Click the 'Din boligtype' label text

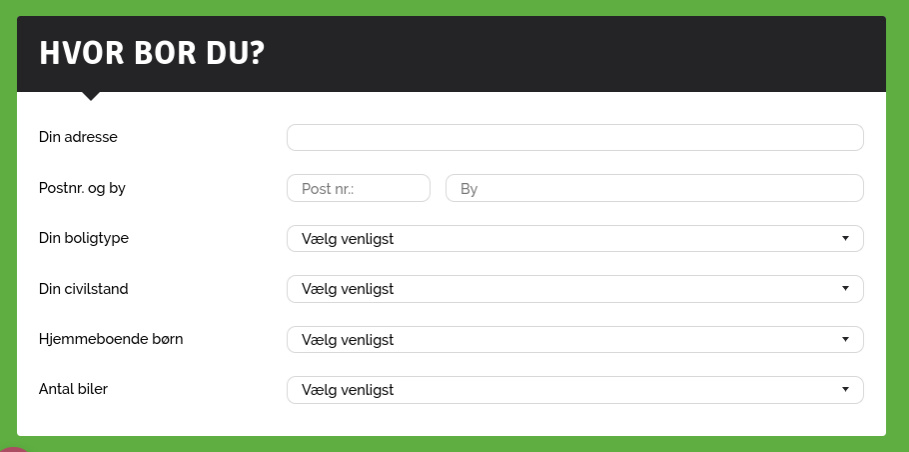point(83,238)
